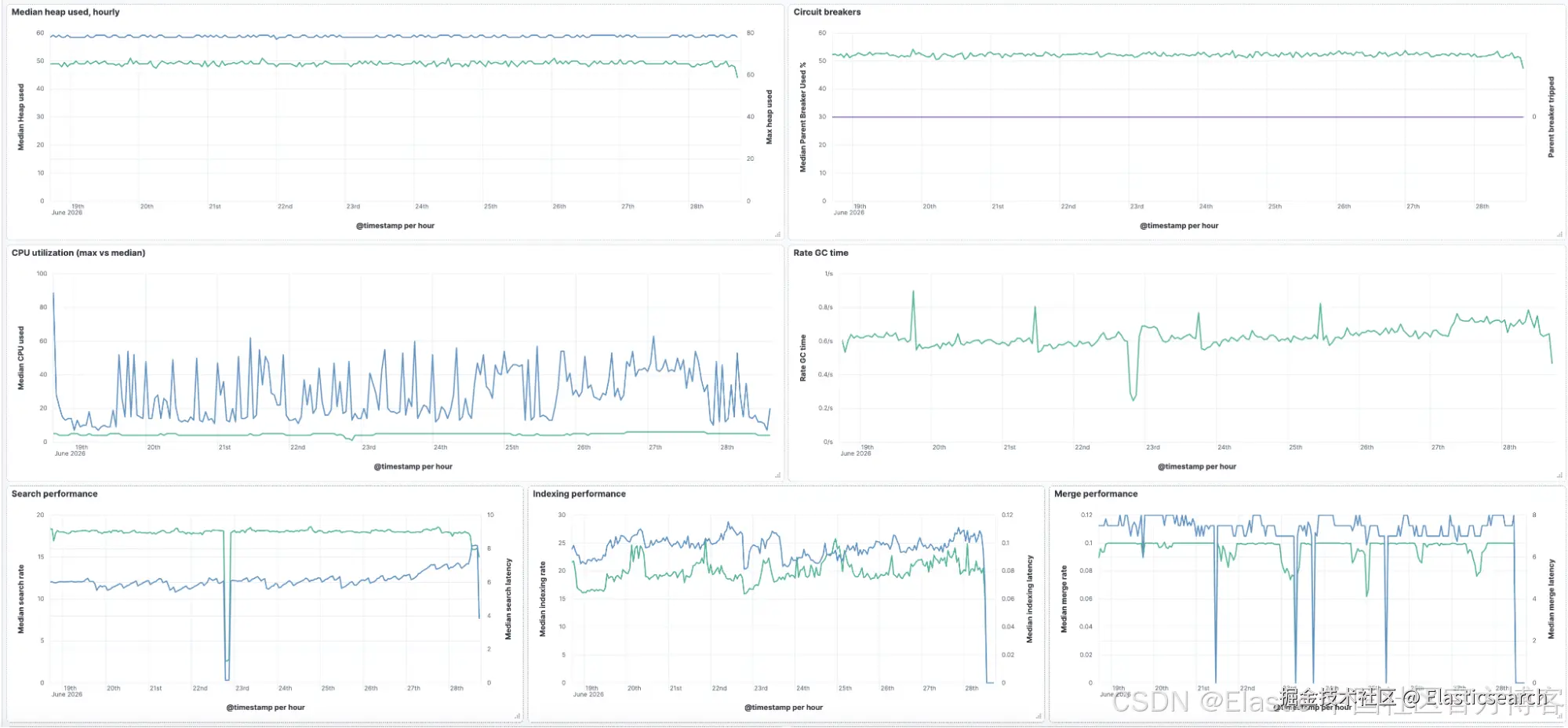Click '@timestamp per hour' under the Rate GC time chart
1568x728 pixels.
coord(1197,467)
